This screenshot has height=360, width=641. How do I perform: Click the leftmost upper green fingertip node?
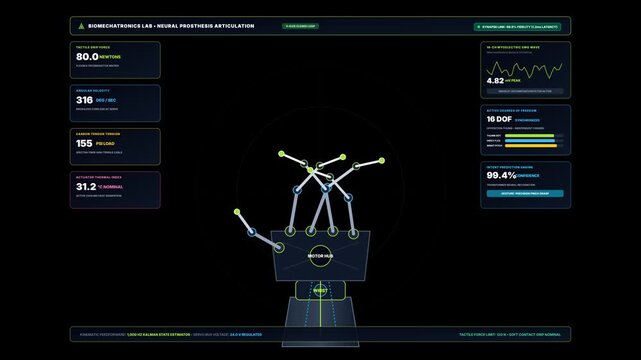coord(281,154)
